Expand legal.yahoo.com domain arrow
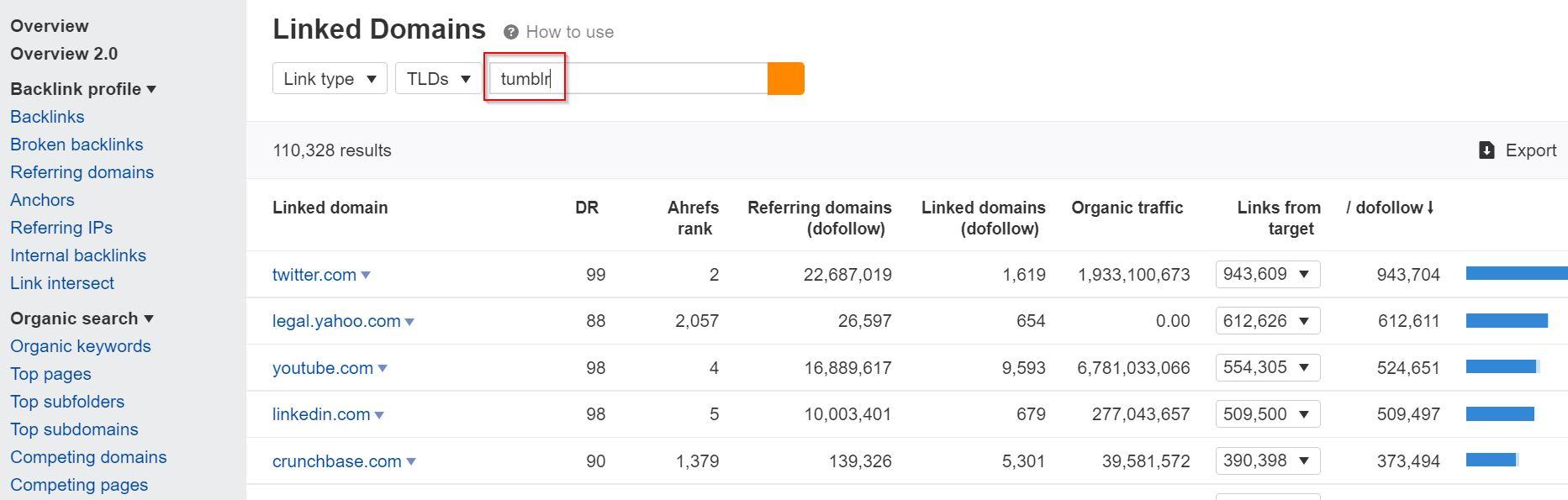Screen dimensions: 1568x500 [x=409, y=322]
